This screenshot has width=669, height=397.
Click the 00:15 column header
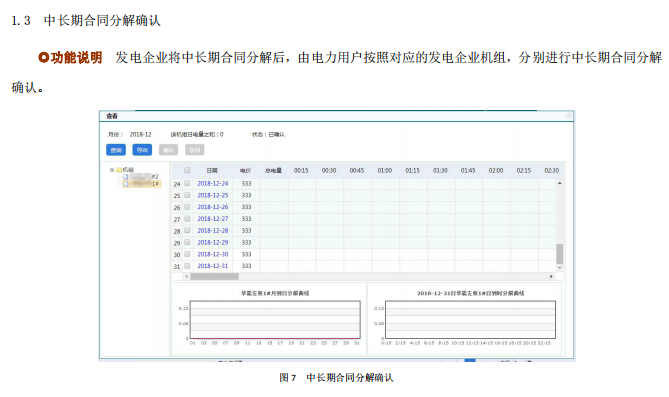coord(301,170)
